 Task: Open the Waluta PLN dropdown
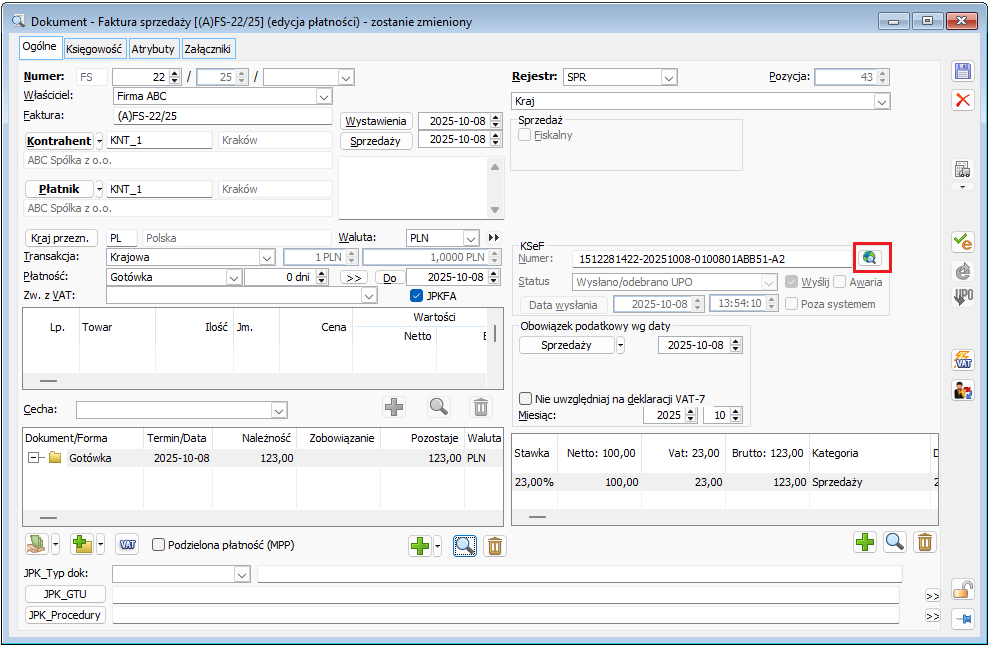click(470, 238)
